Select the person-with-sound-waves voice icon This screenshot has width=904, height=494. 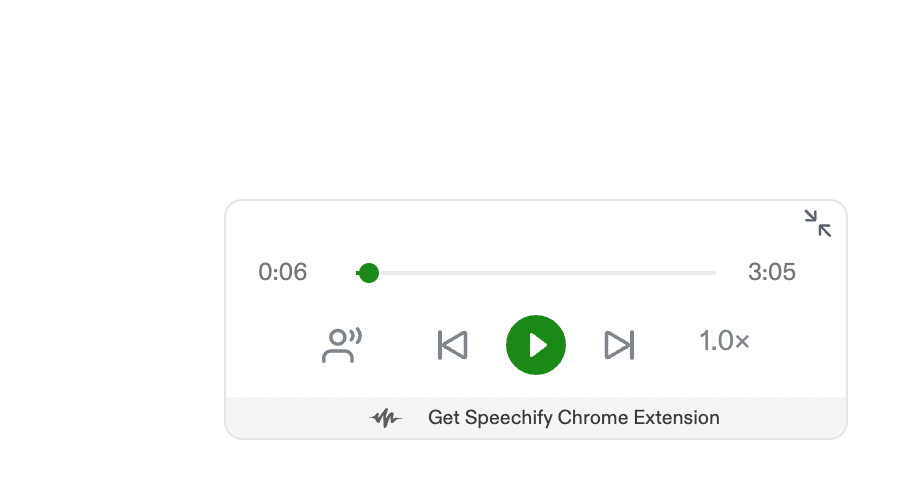[341, 345]
